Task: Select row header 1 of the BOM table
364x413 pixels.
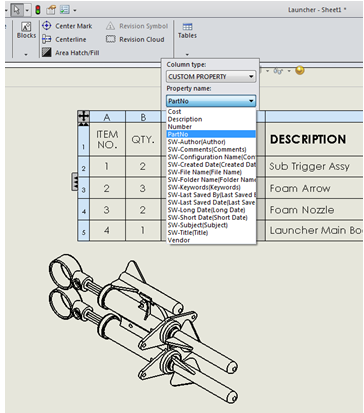Action: click(83, 139)
